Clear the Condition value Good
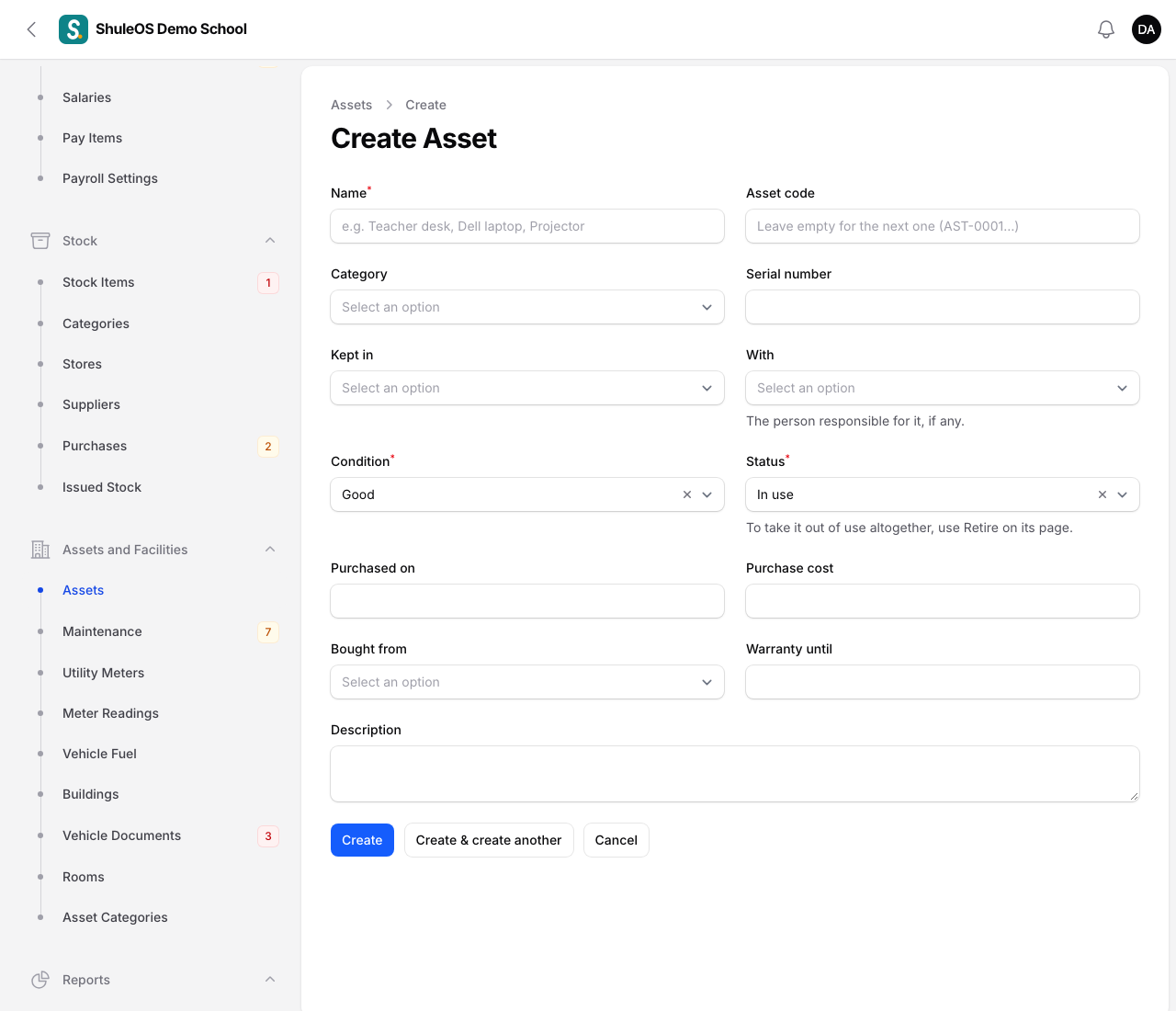Viewport: 1176px width, 1011px height. click(x=687, y=494)
